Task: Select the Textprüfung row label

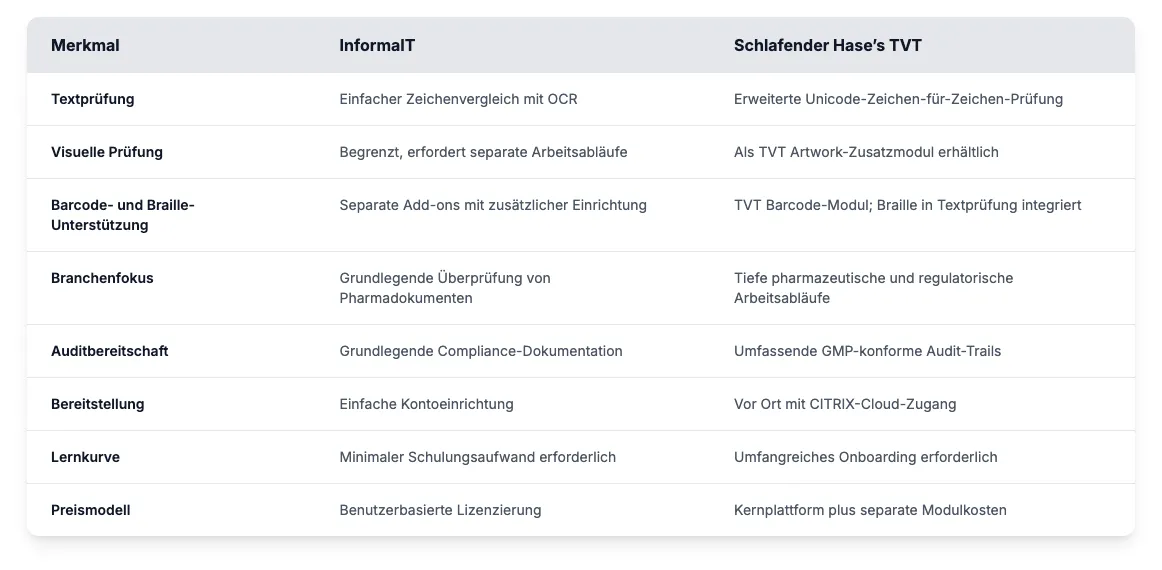Action: tap(92, 99)
